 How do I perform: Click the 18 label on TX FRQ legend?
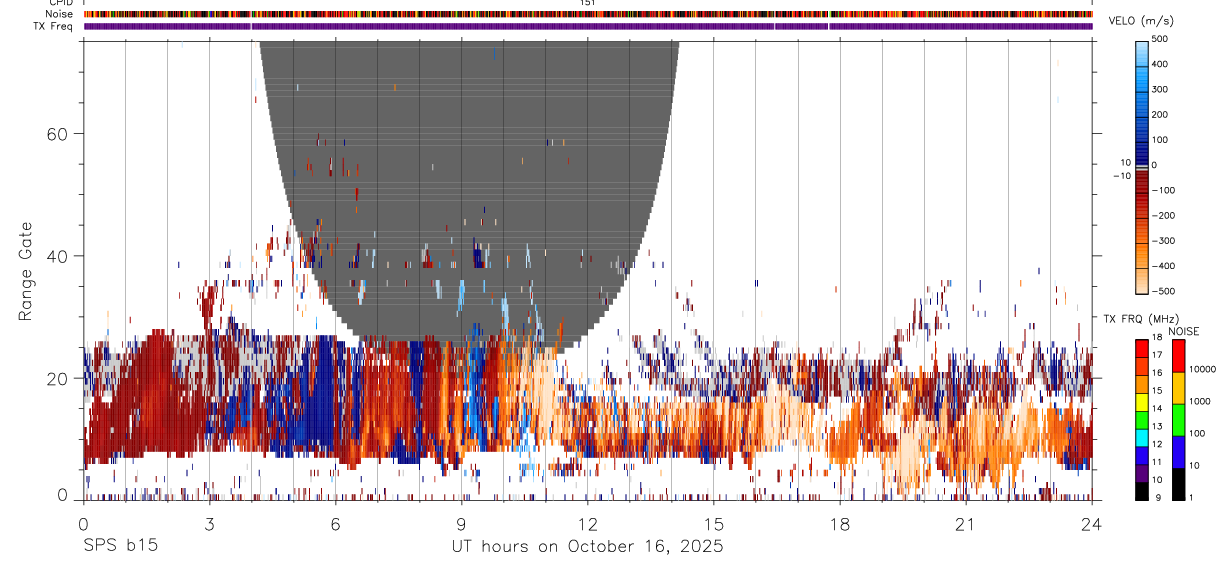pyautogui.click(x=1156, y=338)
